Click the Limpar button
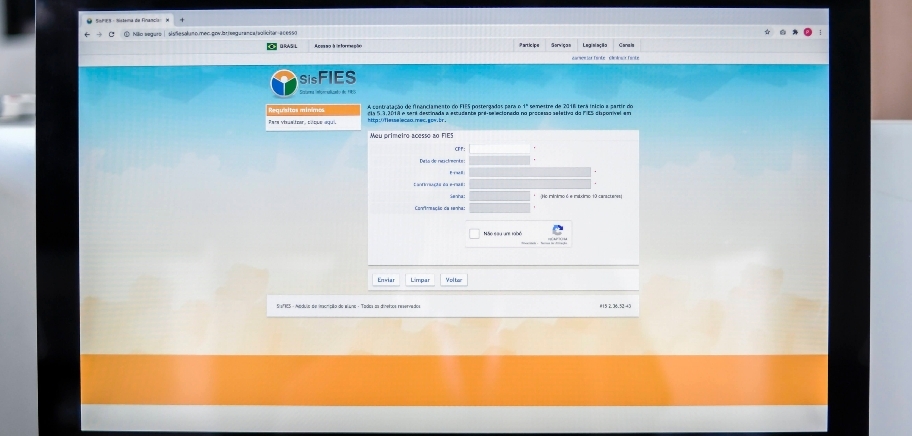 (420, 280)
